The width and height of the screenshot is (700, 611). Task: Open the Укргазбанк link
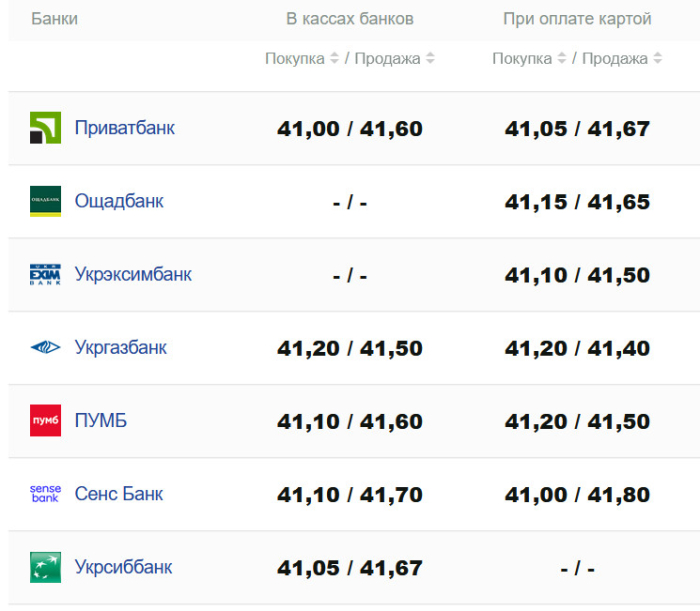121,348
